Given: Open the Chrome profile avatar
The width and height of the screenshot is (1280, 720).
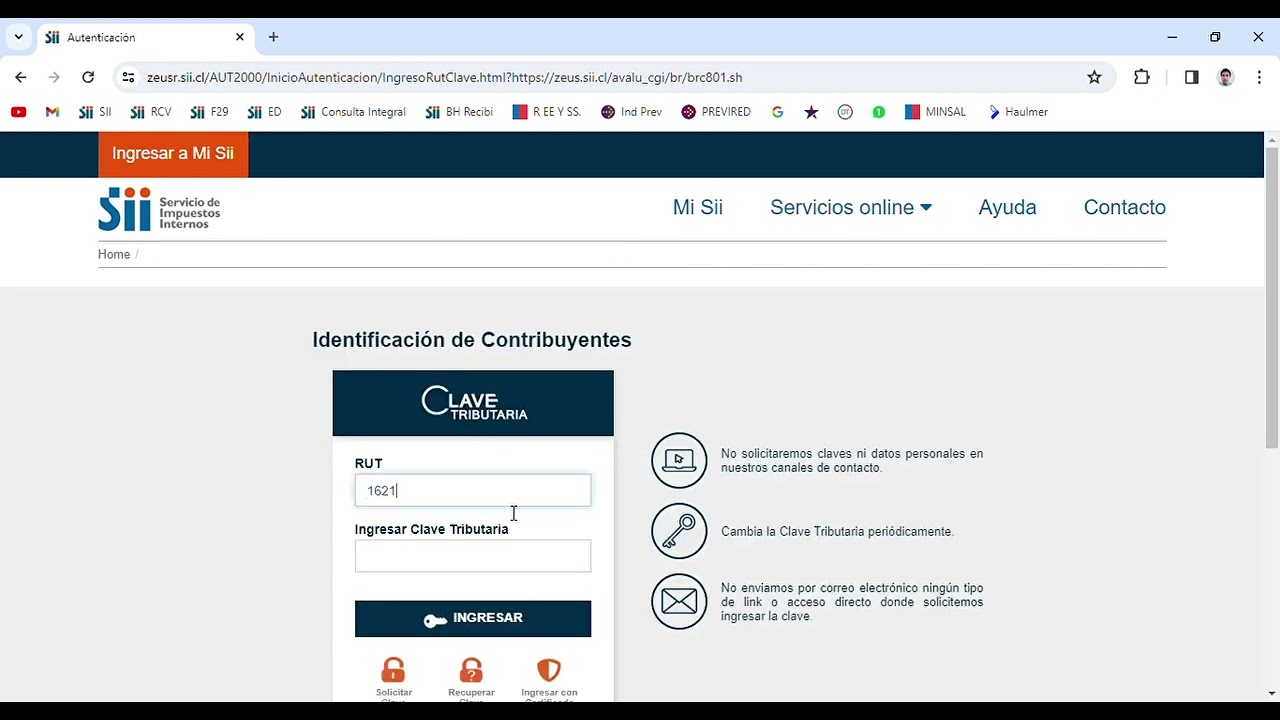Looking at the screenshot, I should [x=1225, y=77].
